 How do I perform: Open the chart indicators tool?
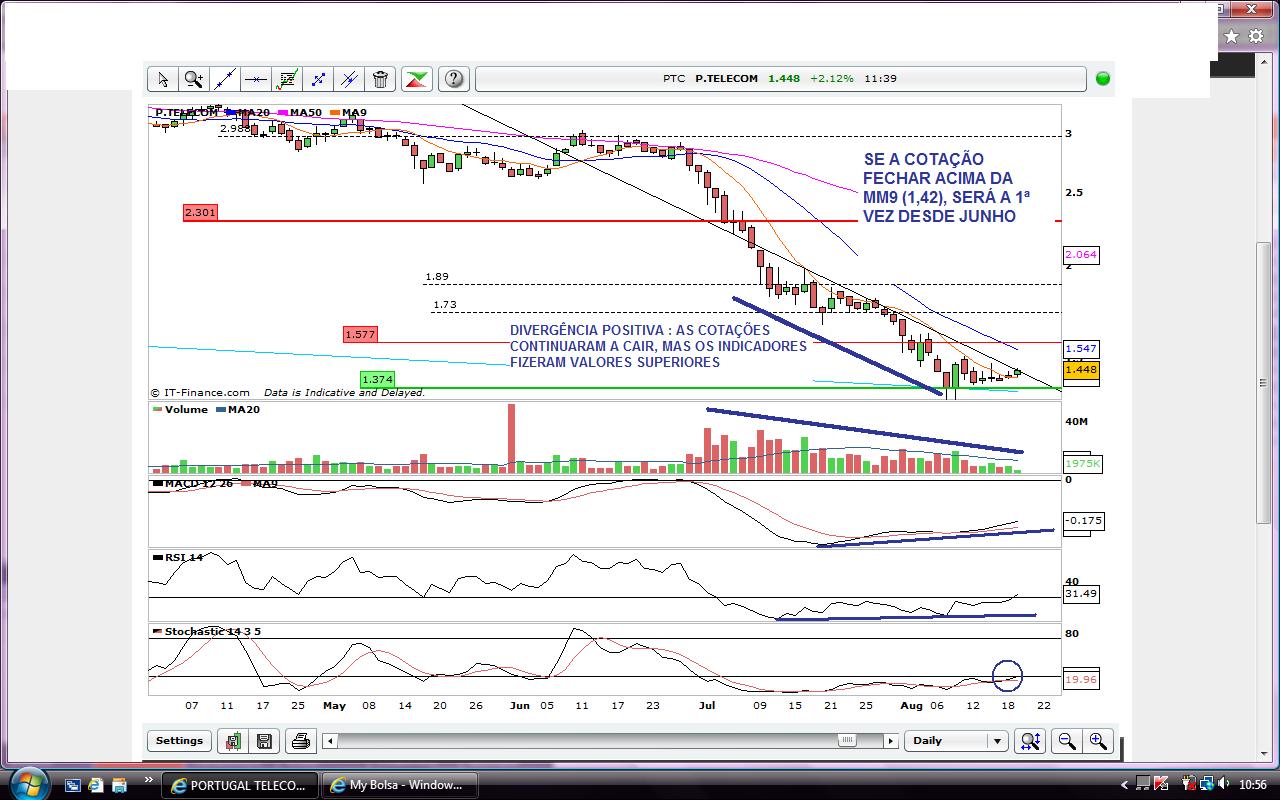(287, 79)
